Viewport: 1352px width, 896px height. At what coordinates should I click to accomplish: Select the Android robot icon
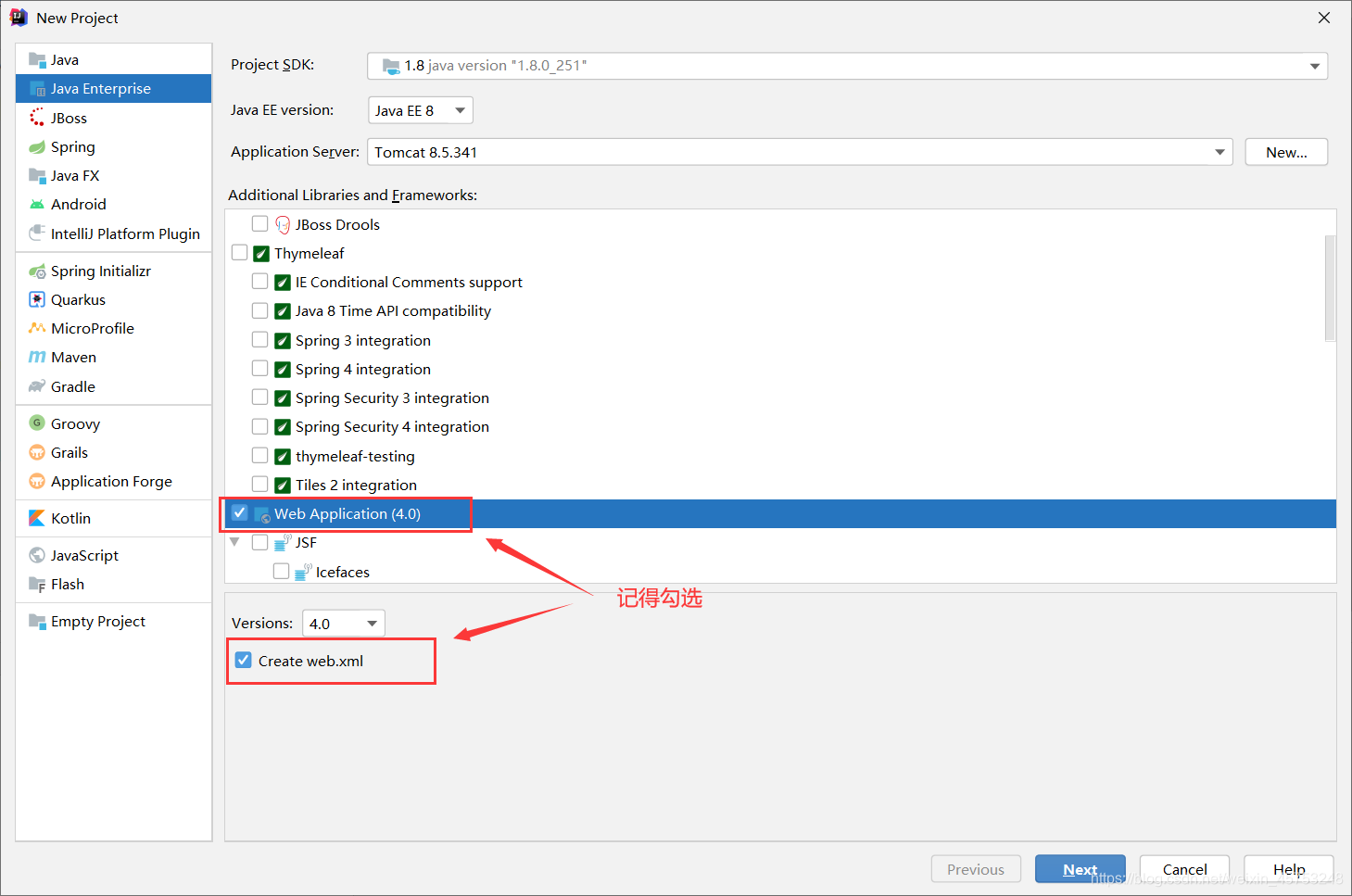[37, 204]
